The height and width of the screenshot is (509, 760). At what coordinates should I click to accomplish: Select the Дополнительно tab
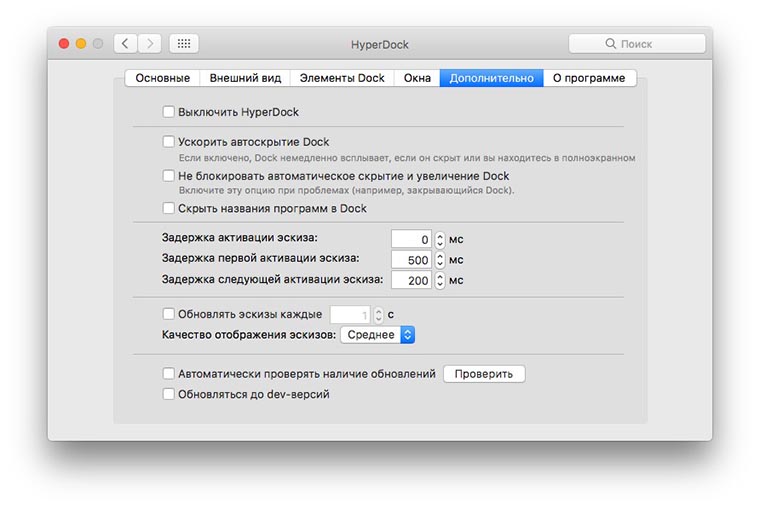(x=491, y=78)
